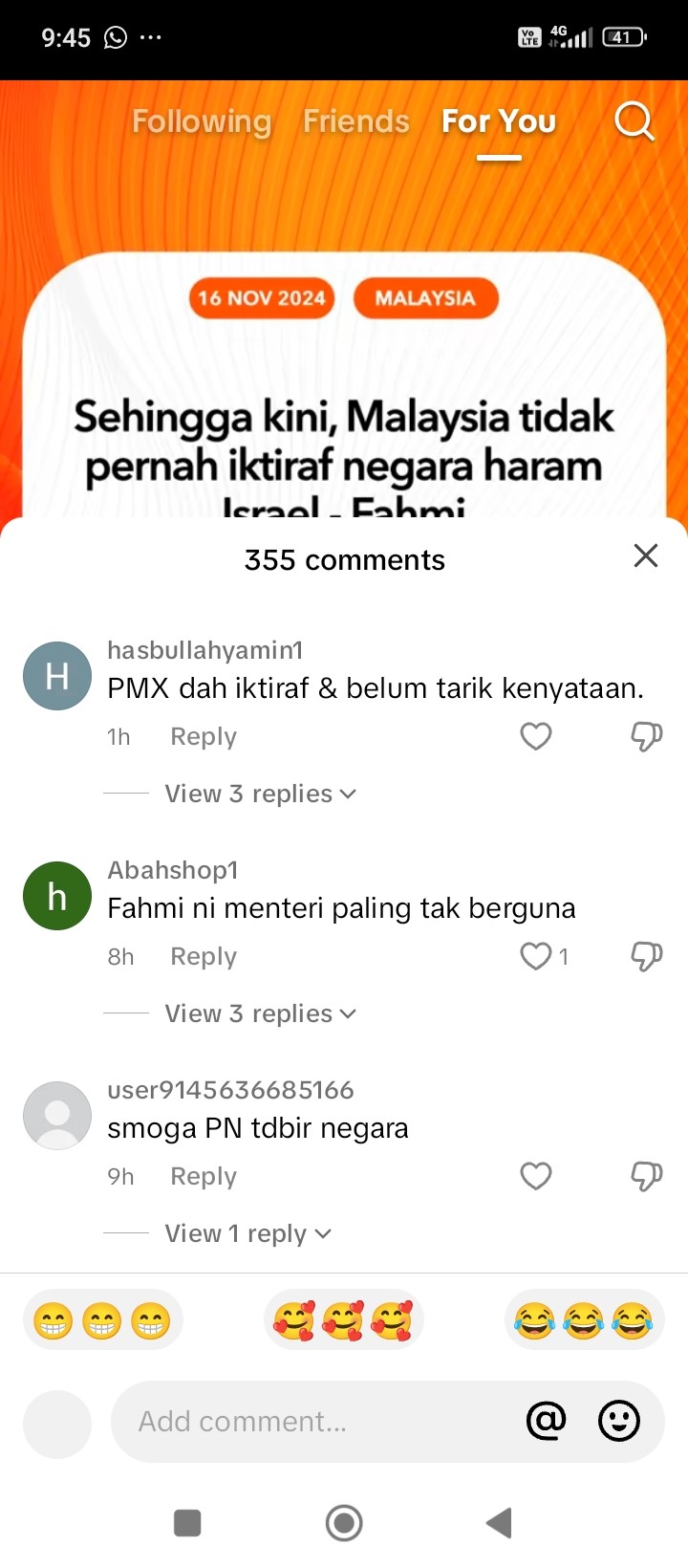Switch to the Following tab

click(x=202, y=121)
